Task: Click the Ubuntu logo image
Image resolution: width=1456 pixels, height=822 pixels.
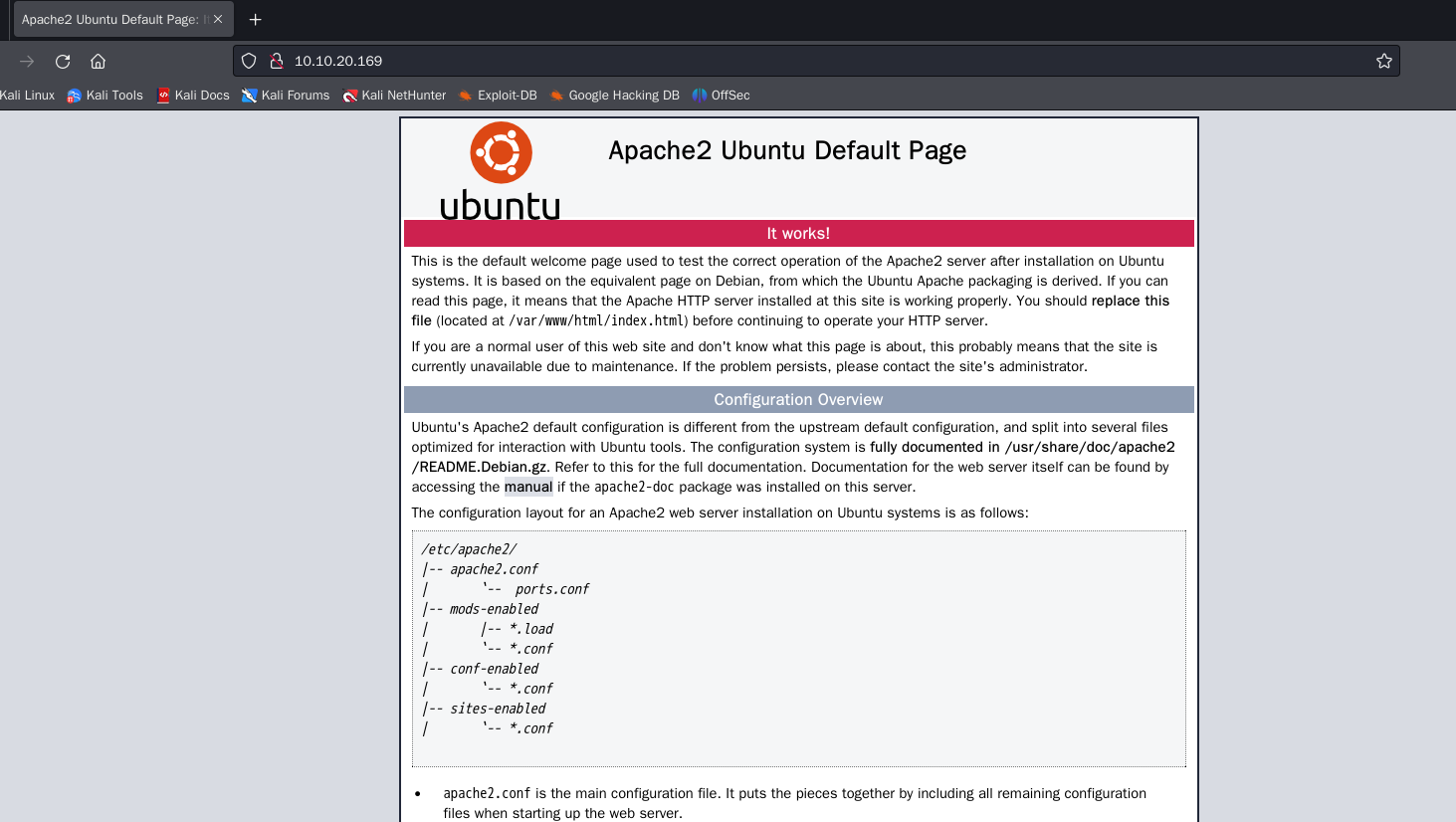Action: click(x=501, y=170)
